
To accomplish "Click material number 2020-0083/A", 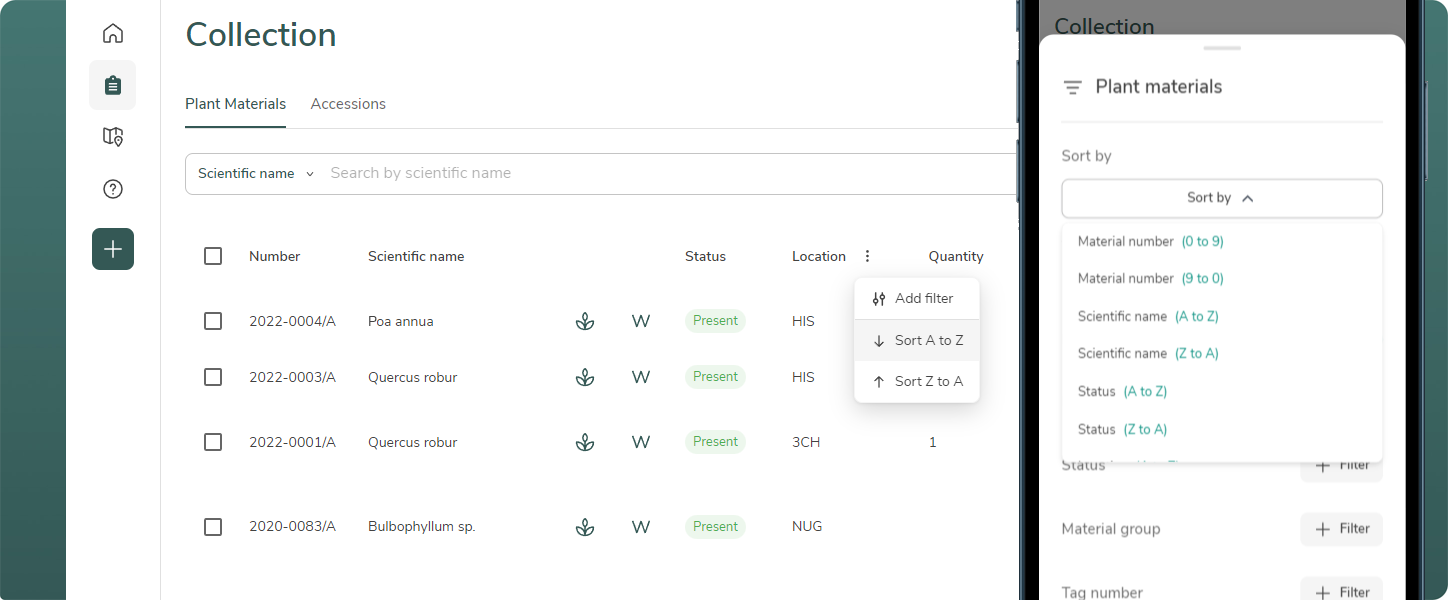I will [292, 527].
